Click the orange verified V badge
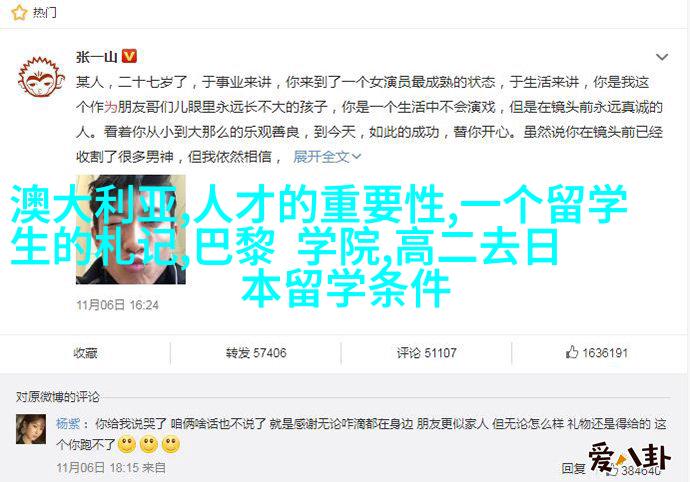Viewport: 690px width, 482px height. (129, 56)
